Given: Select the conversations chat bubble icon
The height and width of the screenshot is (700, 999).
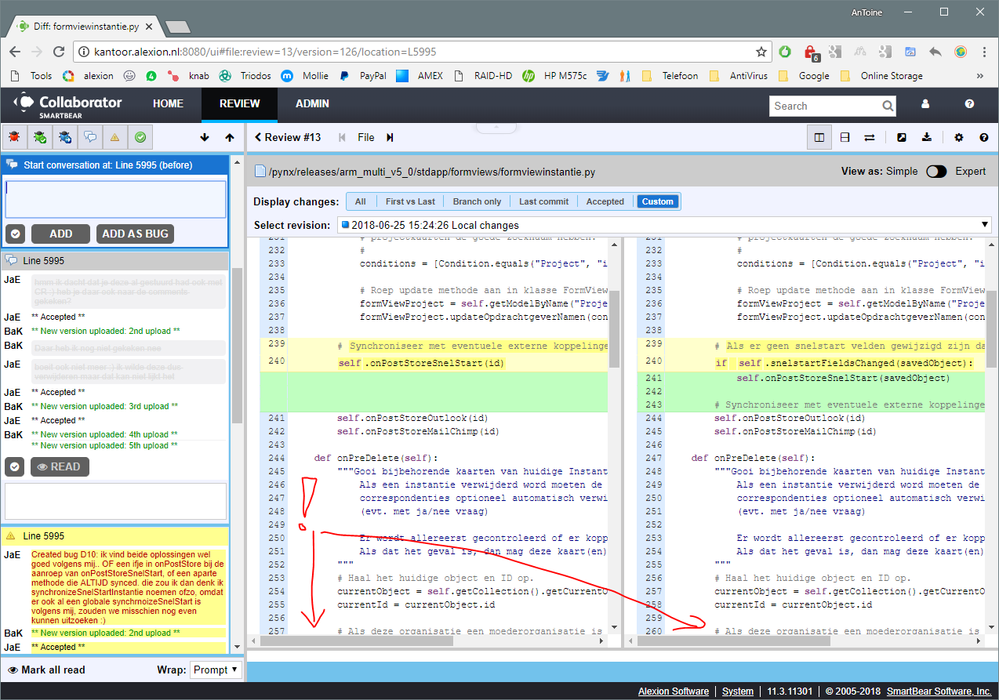Looking at the screenshot, I should [x=90, y=136].
